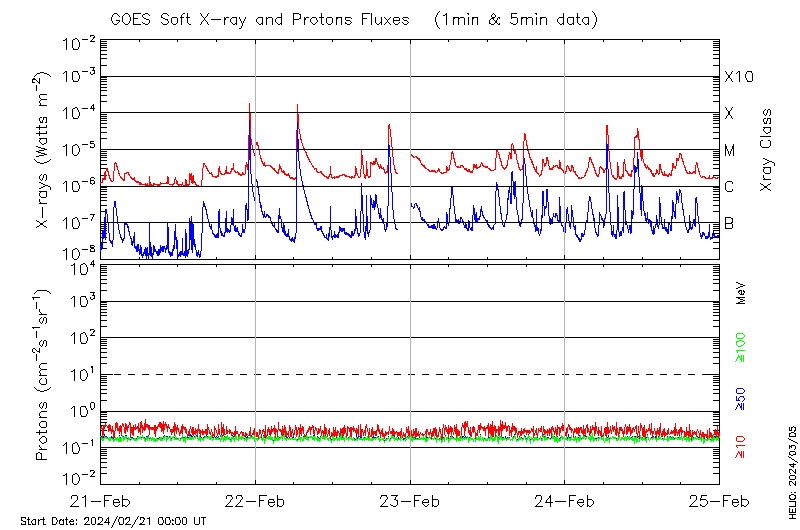This screenshot has width=800, height=530.
Task: Select the X flare class label
Action: click(x=729, y=114)
